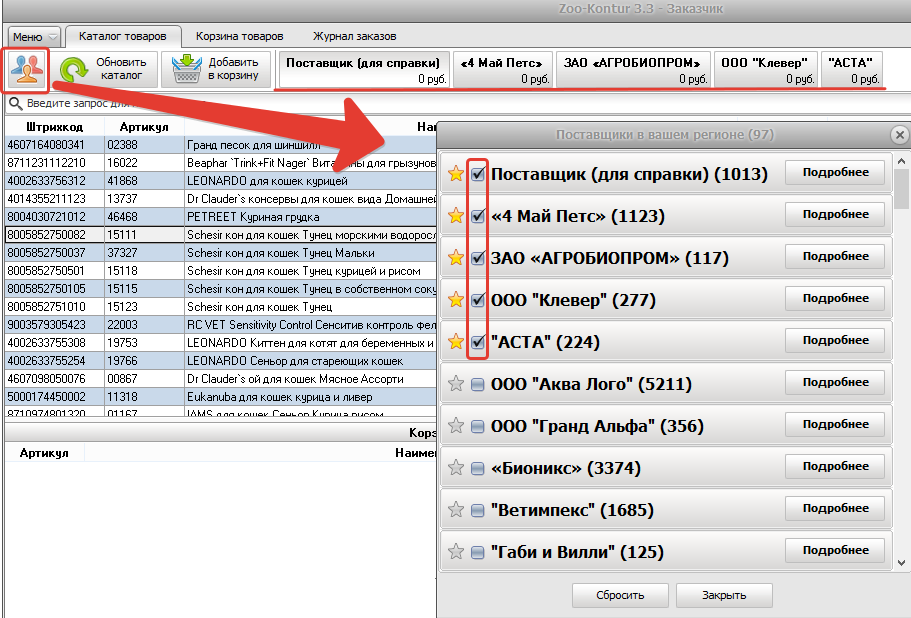
Task: Mark «Бионикс» as favorite with star
Action: [x=456, y=468]
